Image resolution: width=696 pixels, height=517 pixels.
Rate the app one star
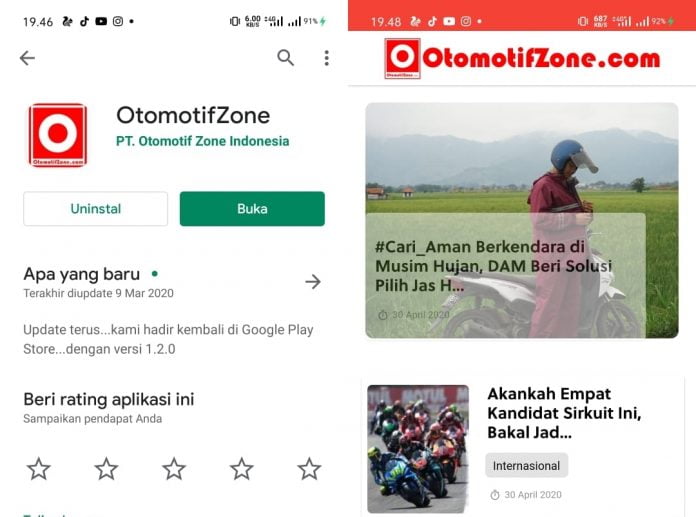(39, 469)
